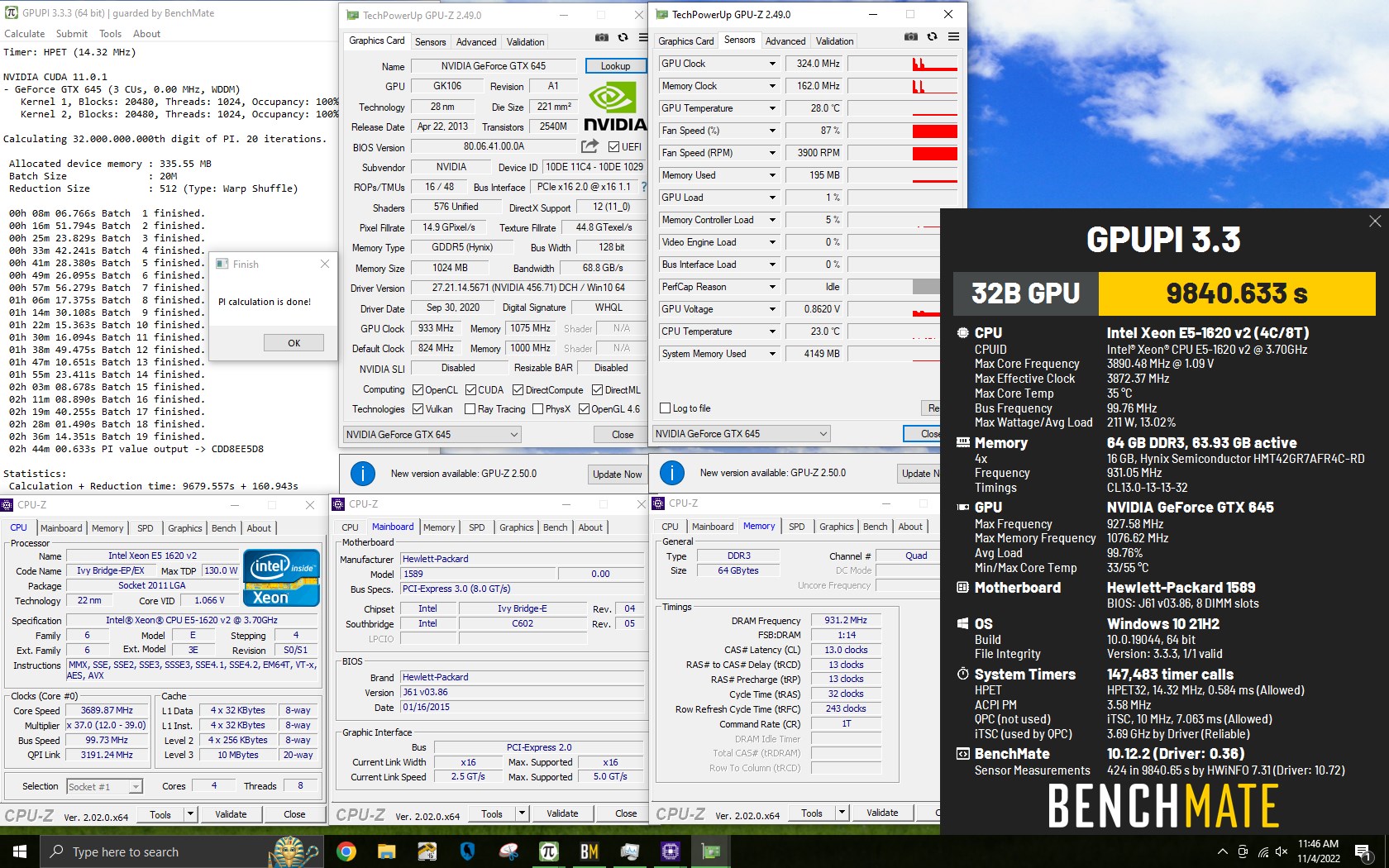The image size is (1389, 868).
Task: Click the Core Speed value 3689.87 MHz
Action: [x=106, y=711]
